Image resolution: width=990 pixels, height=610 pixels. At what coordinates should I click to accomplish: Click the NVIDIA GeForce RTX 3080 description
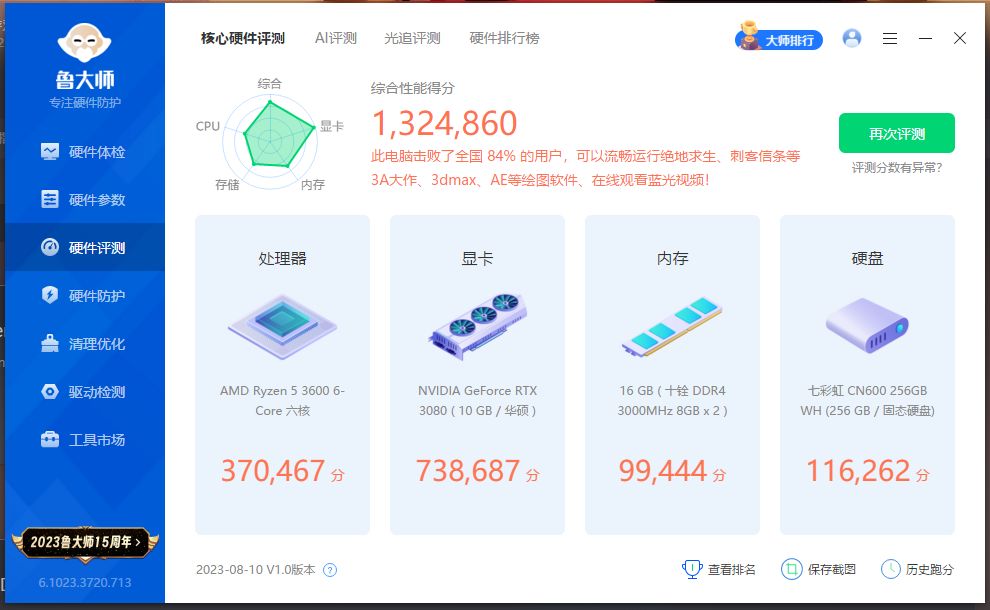(477, 400)
